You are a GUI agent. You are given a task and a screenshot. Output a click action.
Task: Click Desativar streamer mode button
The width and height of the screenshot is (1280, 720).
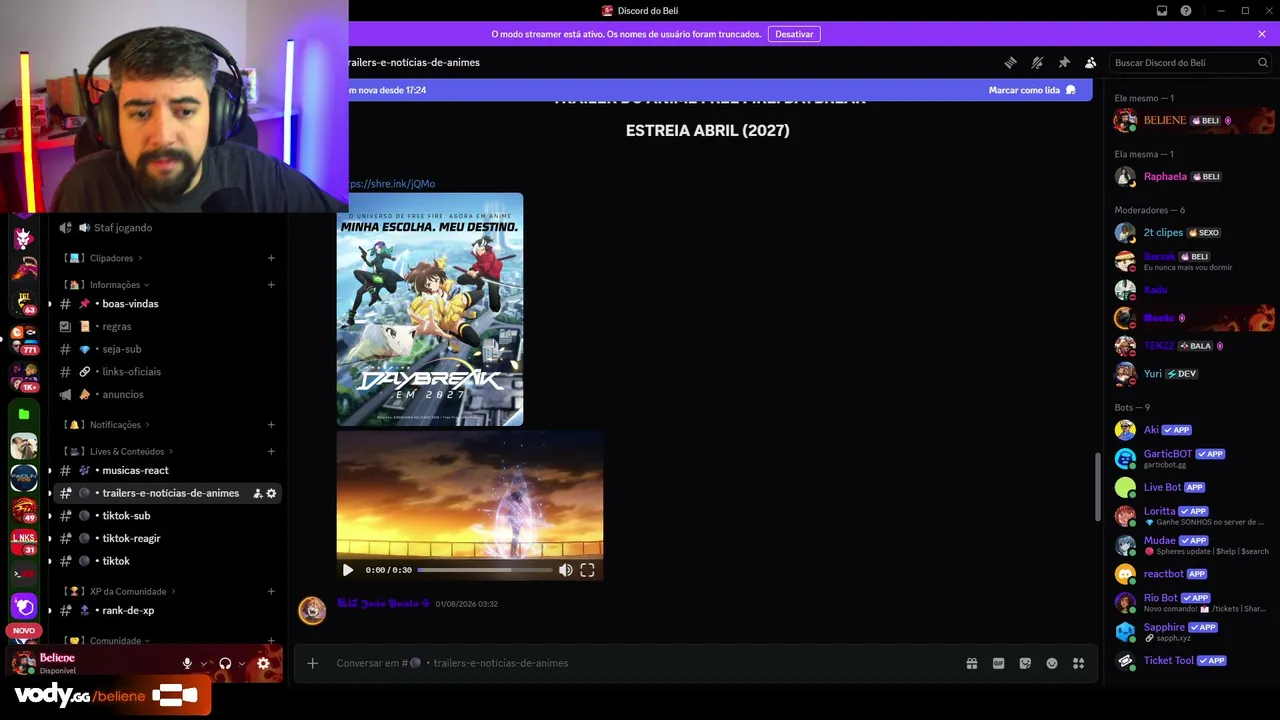coord(794,34)
